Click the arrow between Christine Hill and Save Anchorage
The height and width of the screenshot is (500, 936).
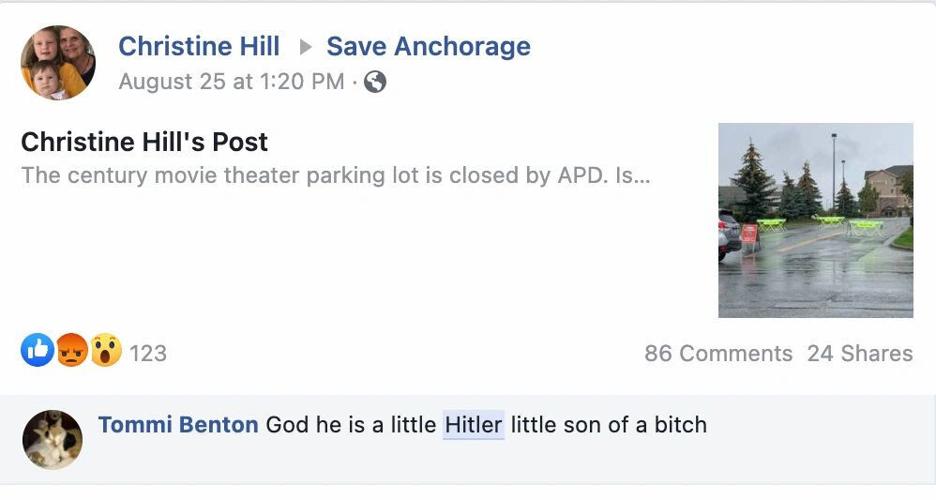tap(305, 47)
